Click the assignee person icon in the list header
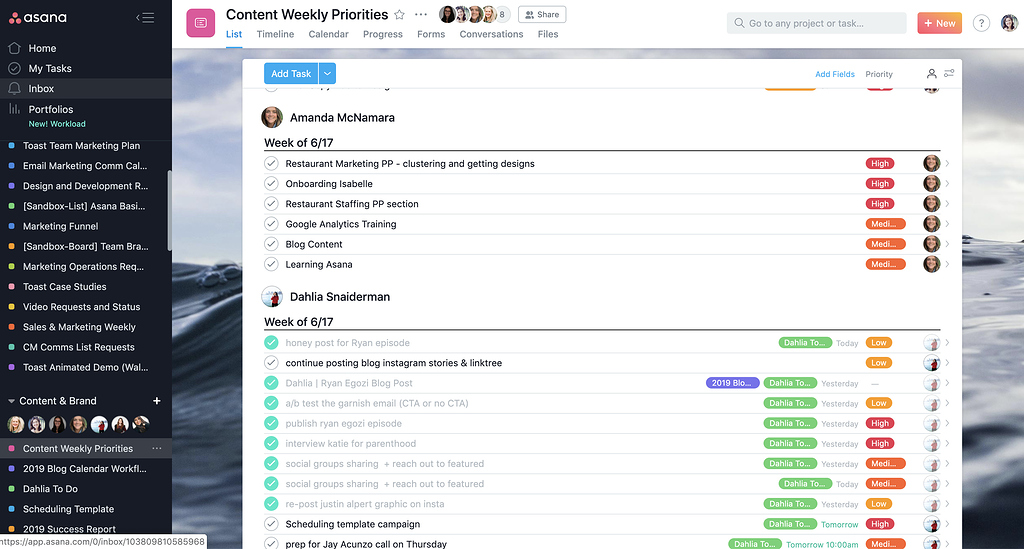The width and height of the screenshot is (1024, 549). (931, 74)
